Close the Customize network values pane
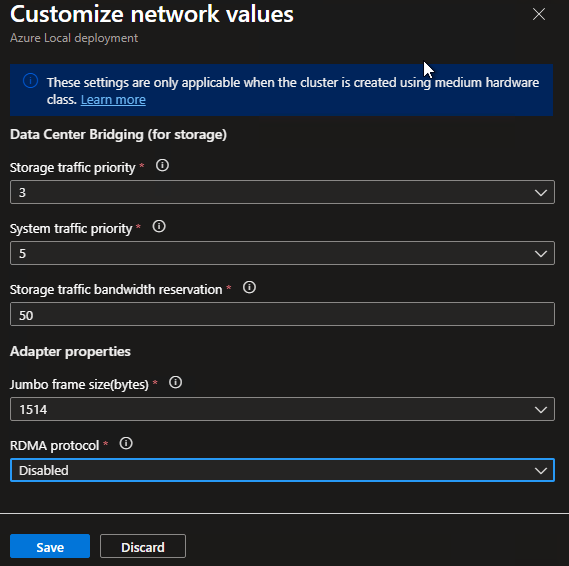Screen dimensions: 569x566 click(539, 14)
